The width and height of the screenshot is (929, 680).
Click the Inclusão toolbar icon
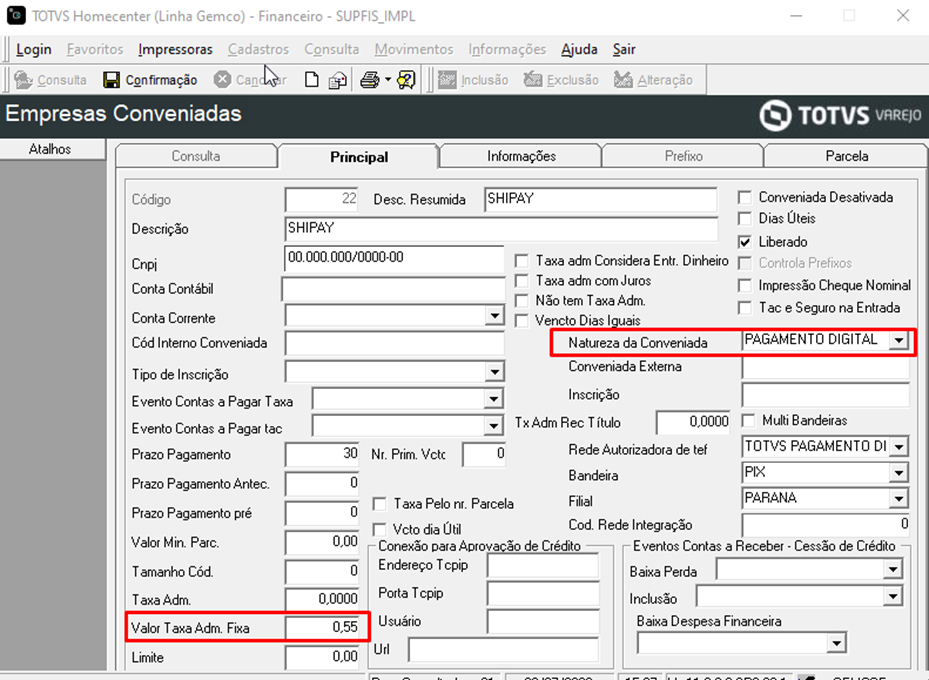point(447,79)
